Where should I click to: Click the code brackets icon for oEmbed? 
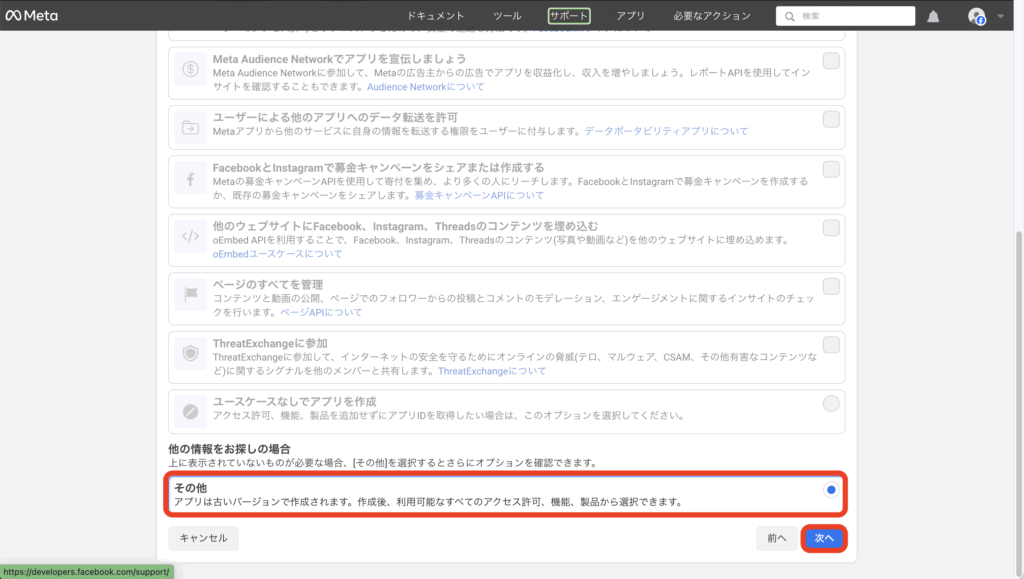coord(190,236)
